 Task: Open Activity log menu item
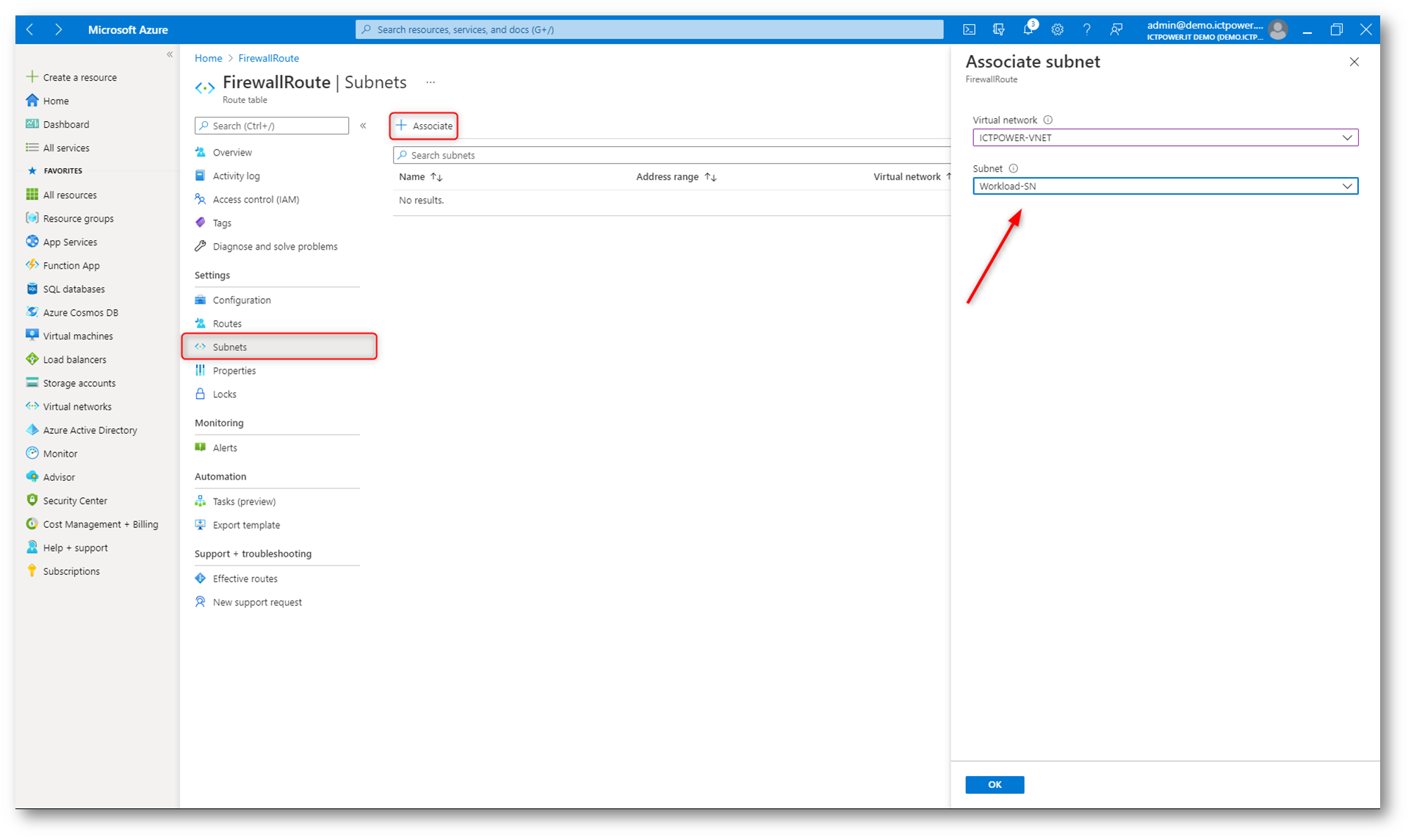click(x=236, y=175)
